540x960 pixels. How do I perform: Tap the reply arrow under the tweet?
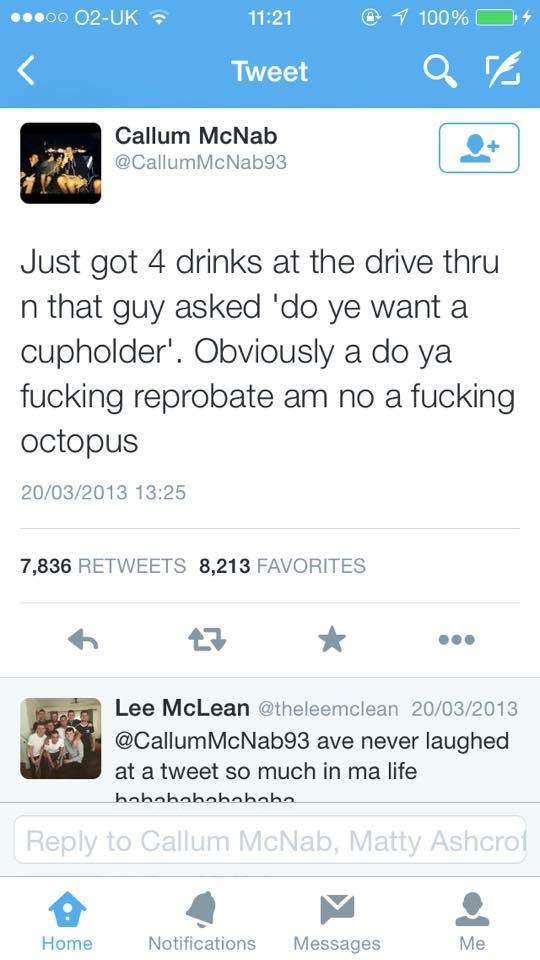83,640
